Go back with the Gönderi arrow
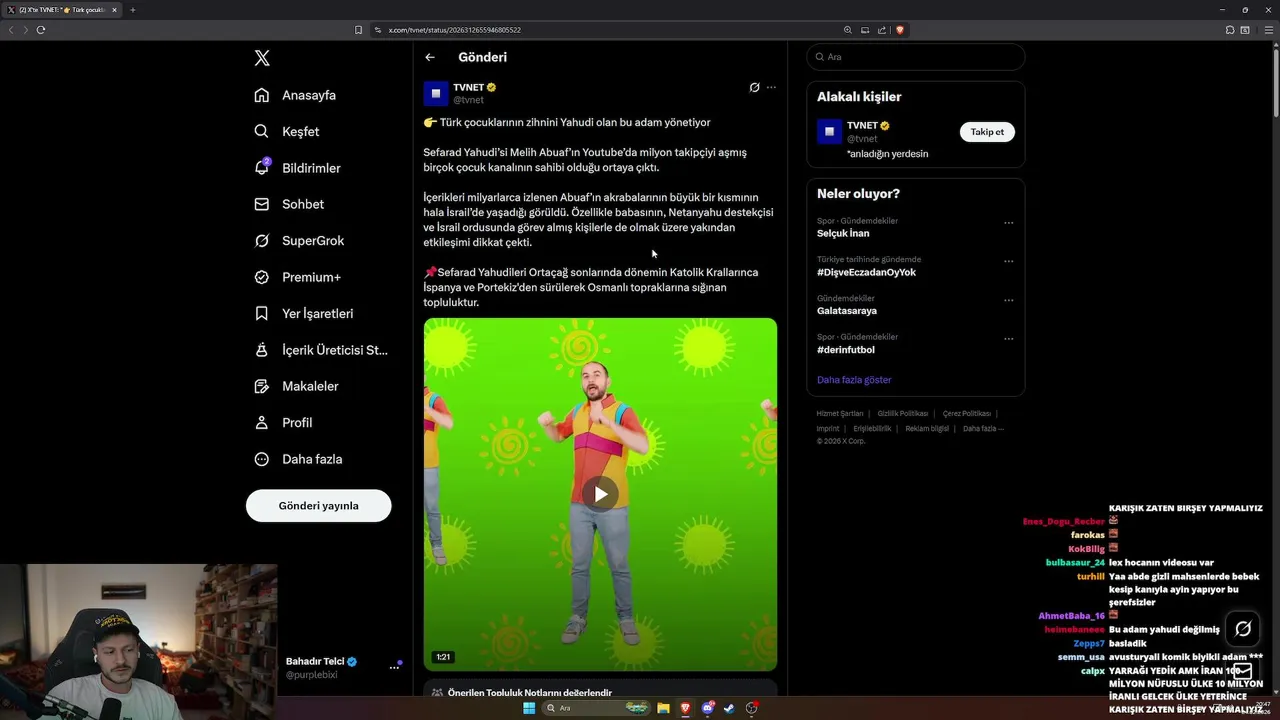Image resolution: width=1280 pixels, height=720 pixels. coord(430,57)
